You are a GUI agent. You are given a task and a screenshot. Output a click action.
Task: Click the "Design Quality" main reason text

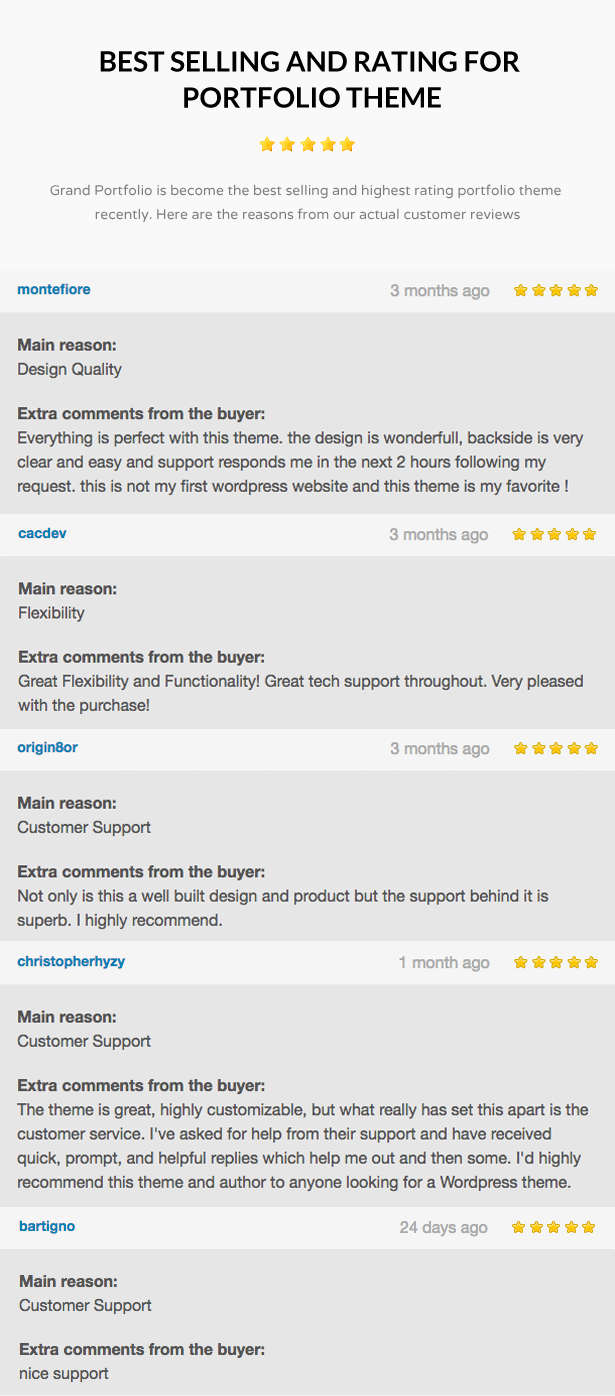click(x=70, y=369)
